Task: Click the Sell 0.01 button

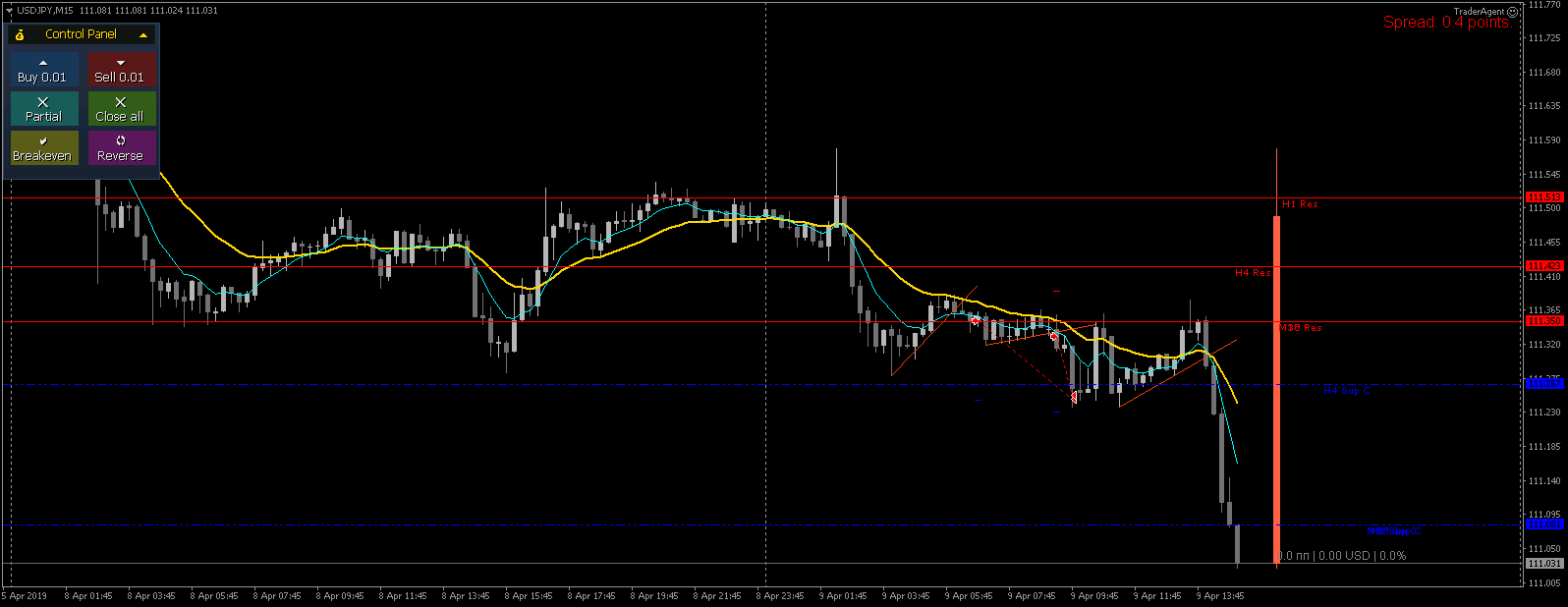Action: pyautogui.click(x=121, y=70)
